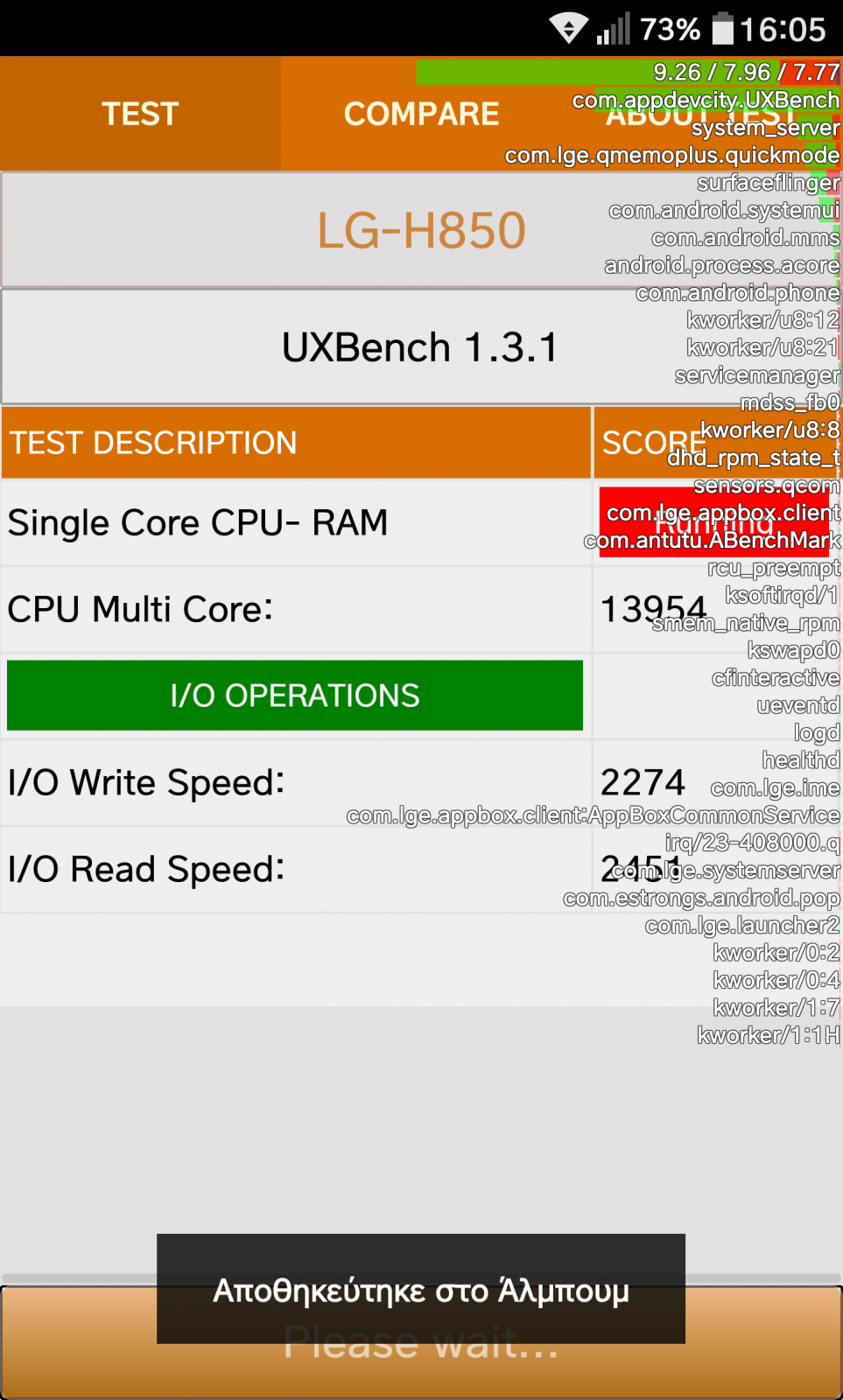Open the ABOUT TEST tab
The width and height of the screenshot is (843, 1400).
tap(702, 114)
